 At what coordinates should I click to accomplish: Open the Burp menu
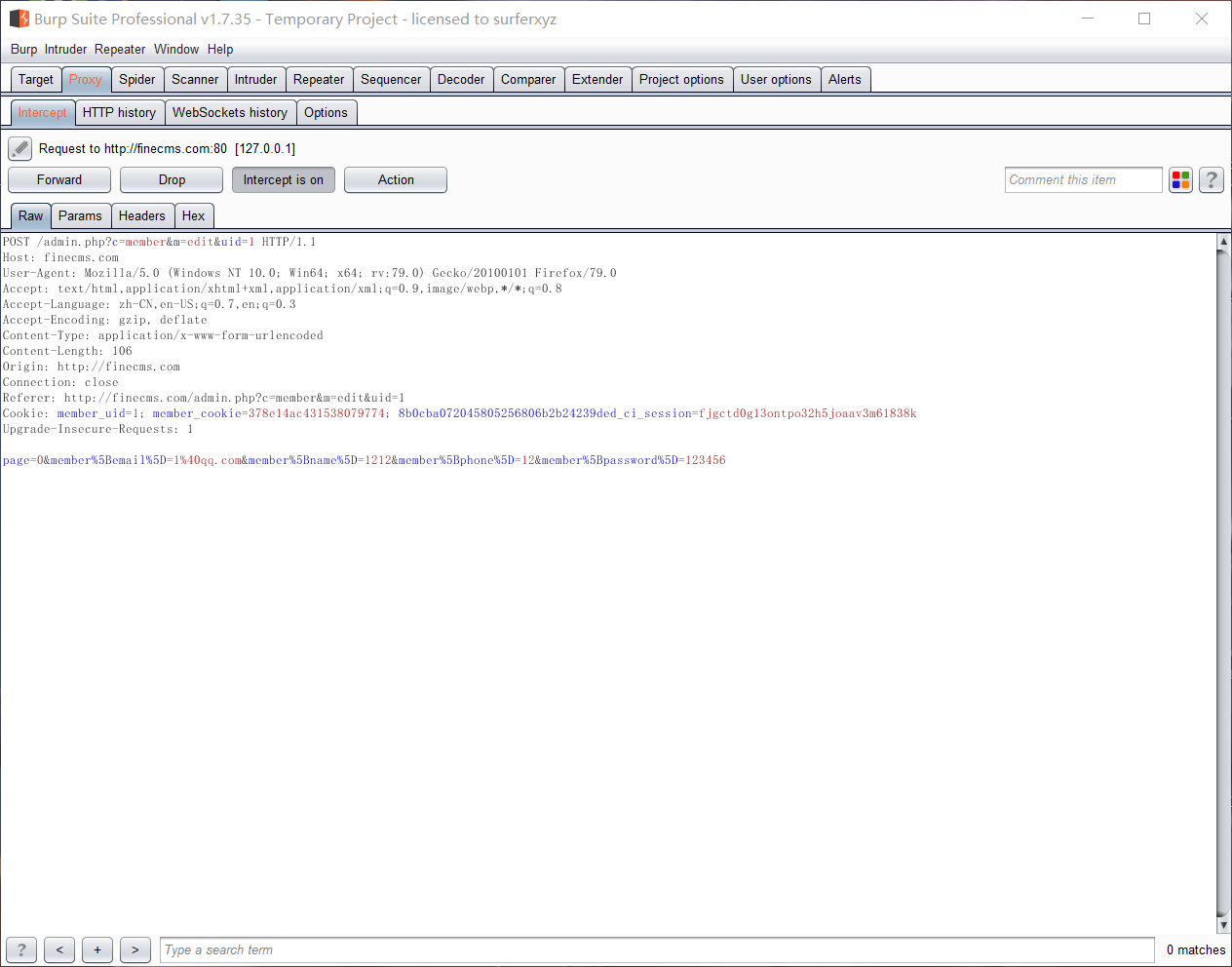click(x=23, y=50)
